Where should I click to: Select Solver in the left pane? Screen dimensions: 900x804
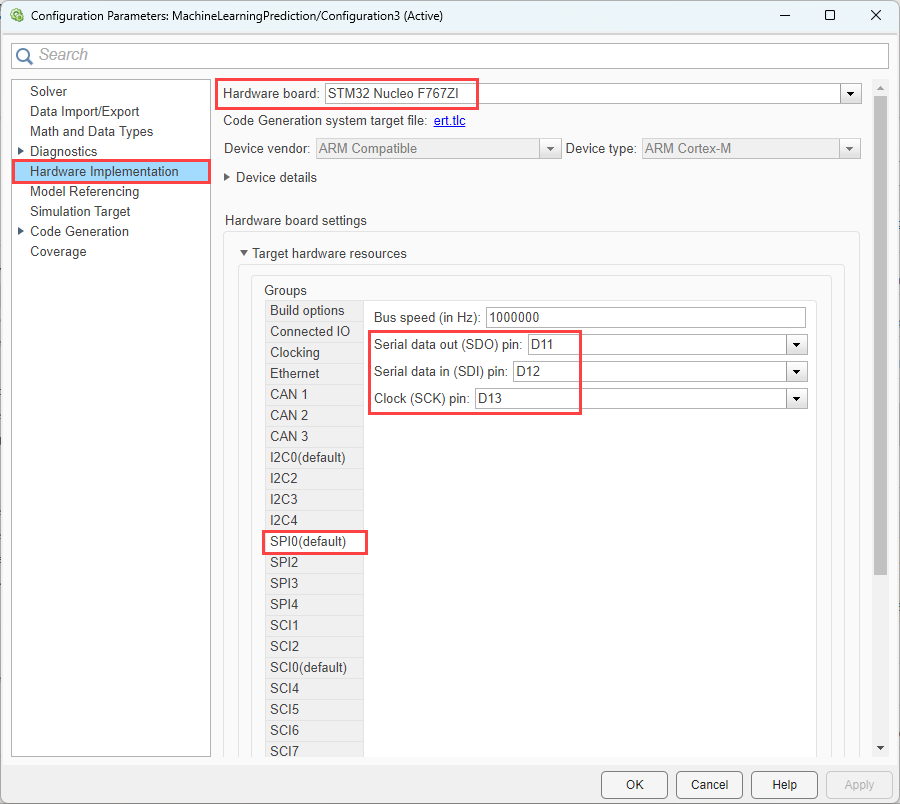coord(48,91)
